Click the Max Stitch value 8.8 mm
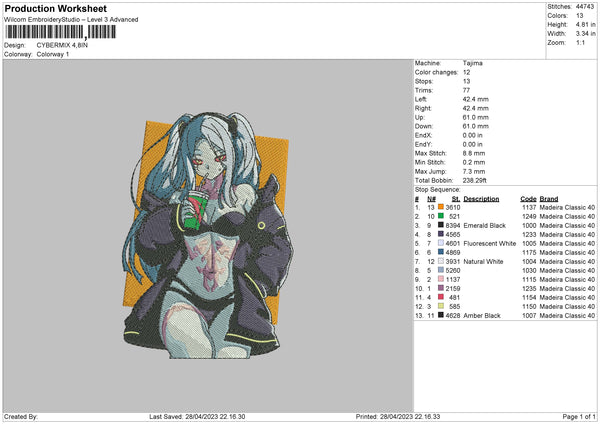 tap(474, 153)
